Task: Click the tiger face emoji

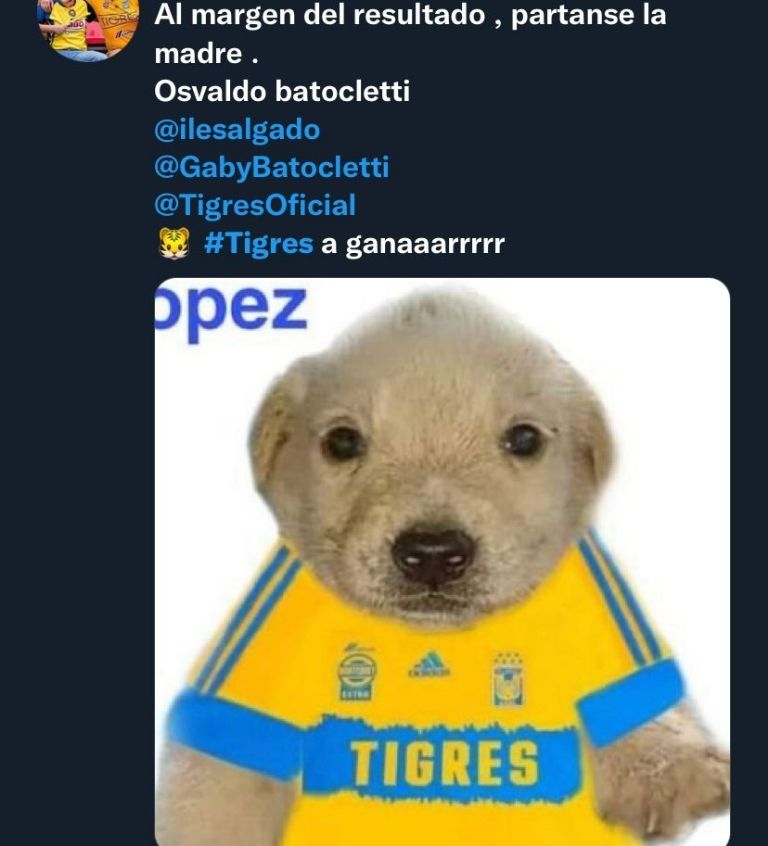Action: (174, 243)
